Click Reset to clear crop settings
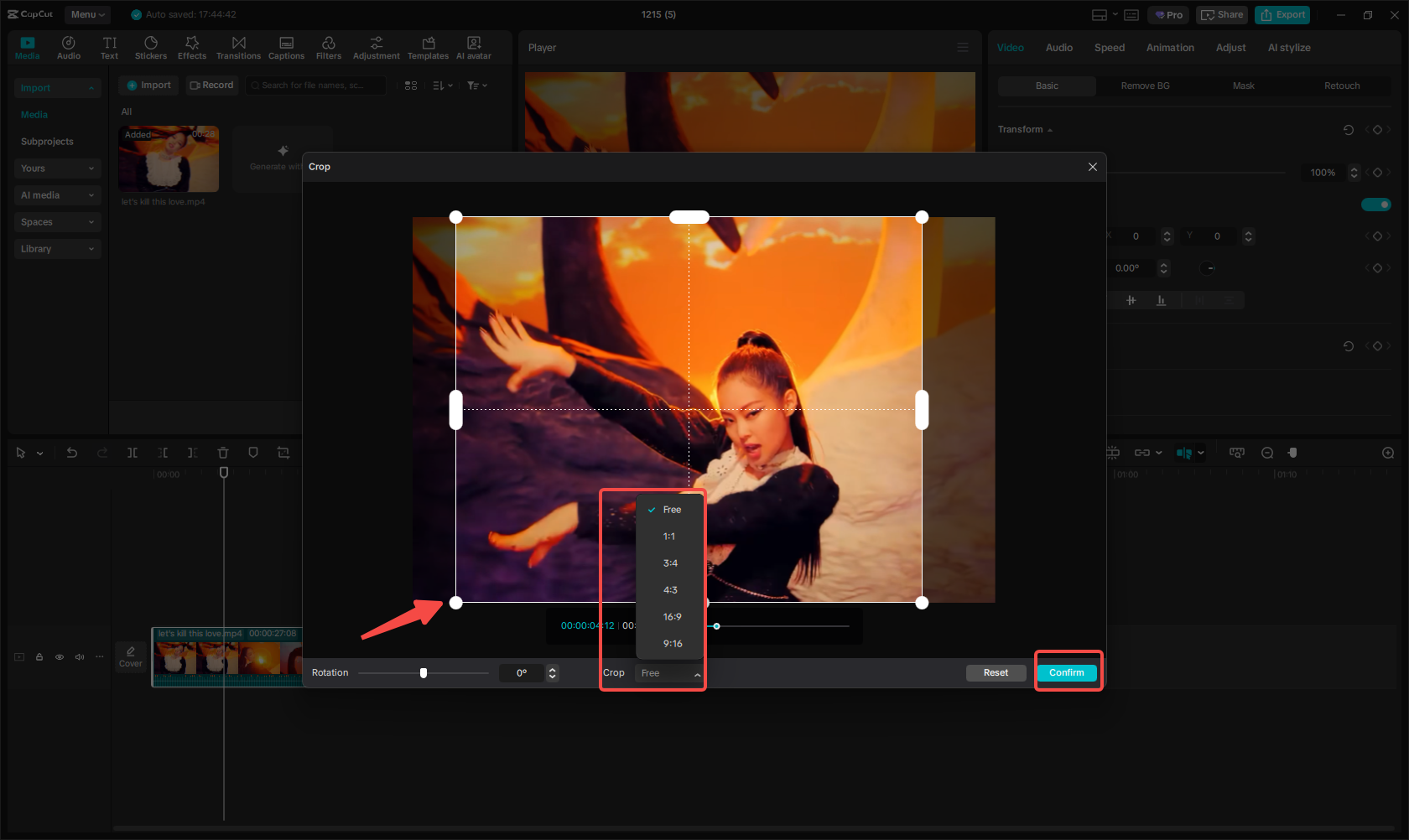 pos(996,672)
